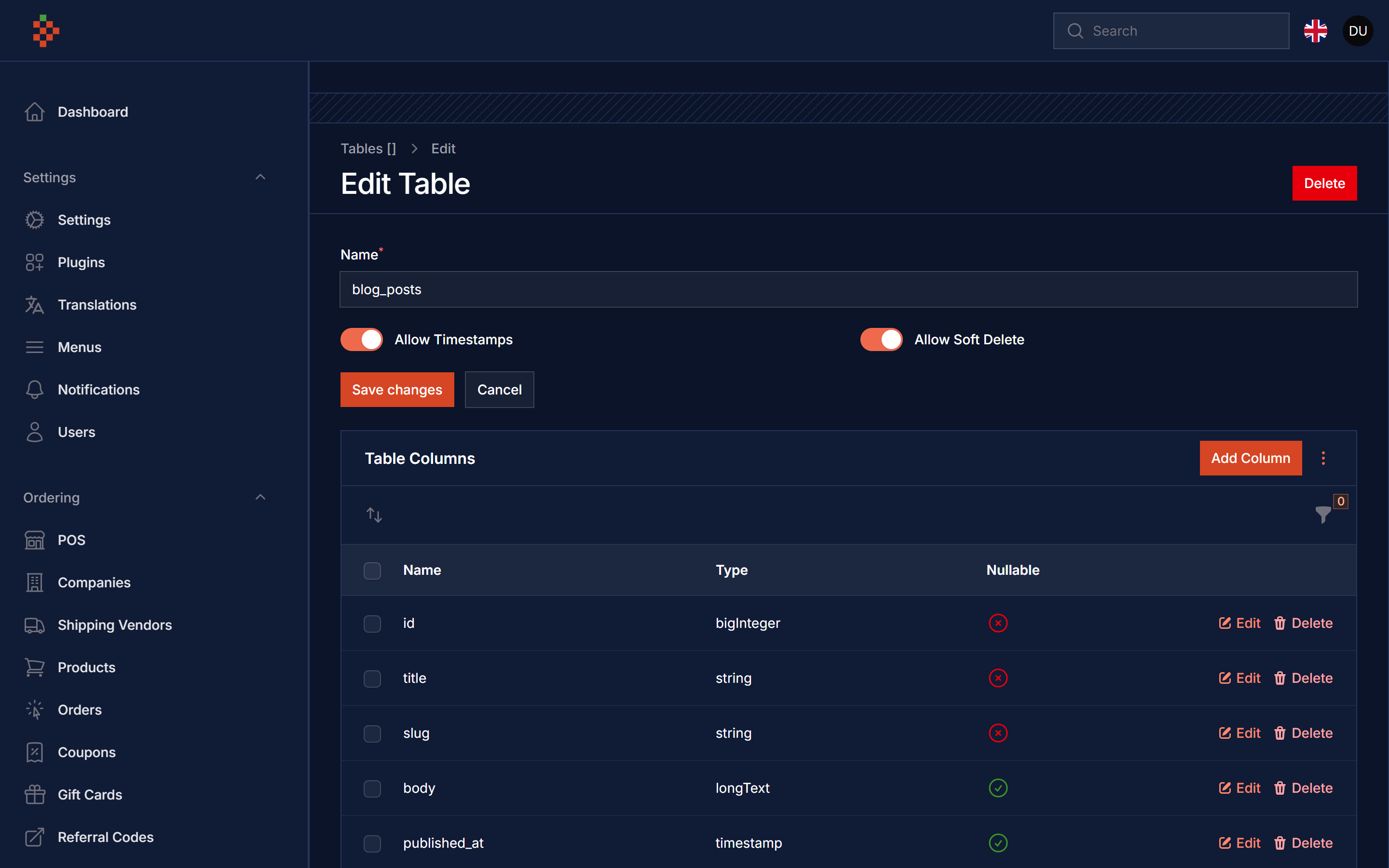Delete the slug column
This screenshot has height=868, width=1389.
1304,733
